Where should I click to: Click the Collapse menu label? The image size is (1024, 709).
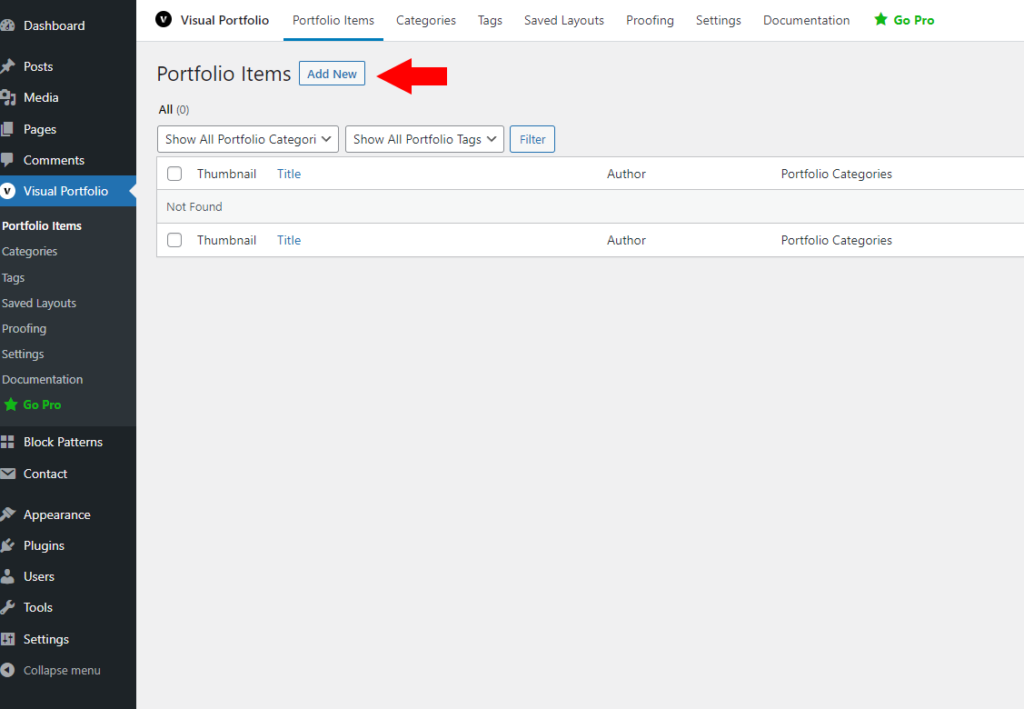coord(62,670)
